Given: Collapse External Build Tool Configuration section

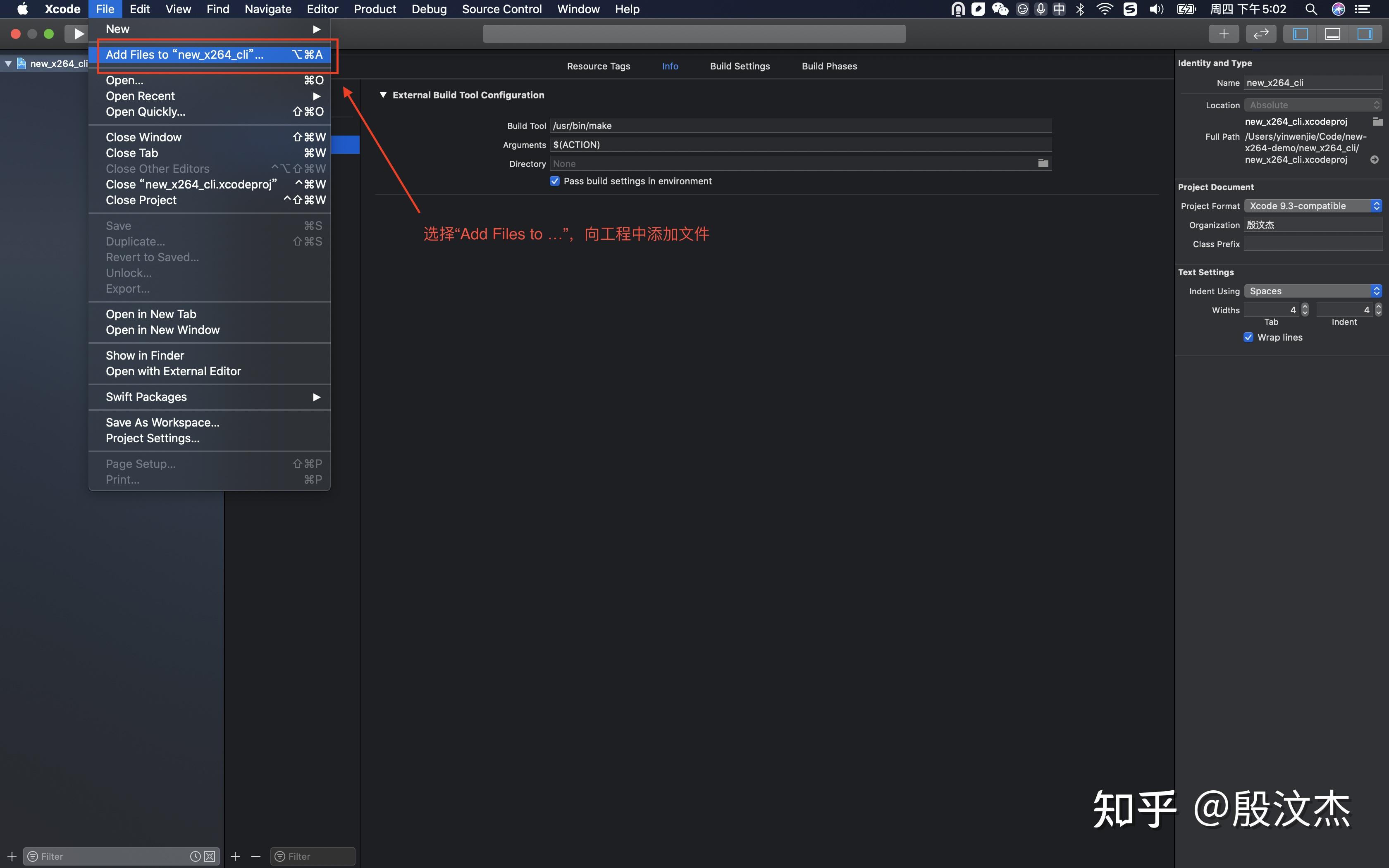Looking at the screenshot, I should pos(383,95).
